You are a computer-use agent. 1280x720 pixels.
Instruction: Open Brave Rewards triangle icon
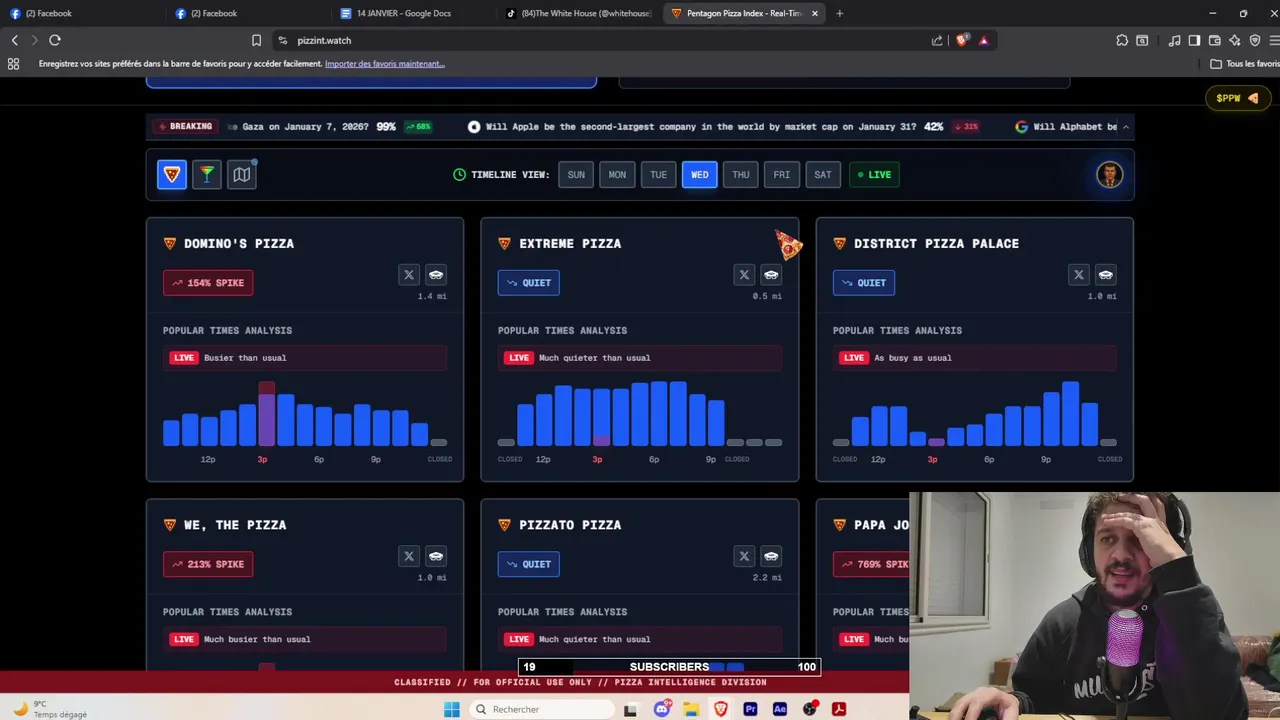point(984,40)
